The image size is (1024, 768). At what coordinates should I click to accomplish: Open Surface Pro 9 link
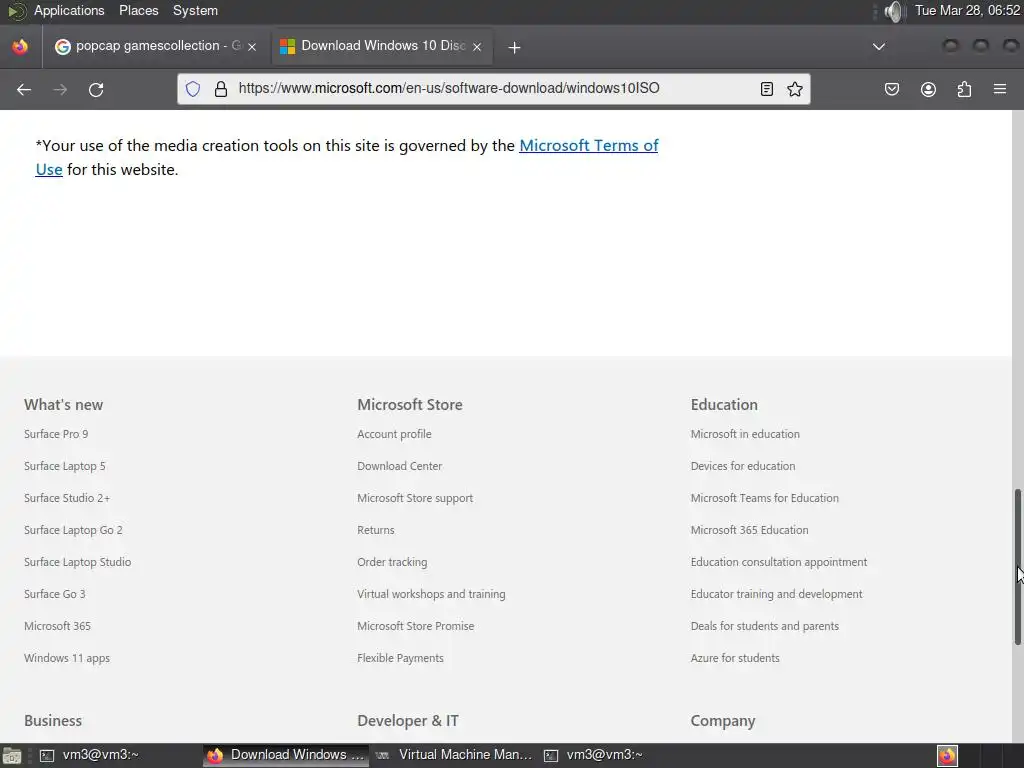56,434
